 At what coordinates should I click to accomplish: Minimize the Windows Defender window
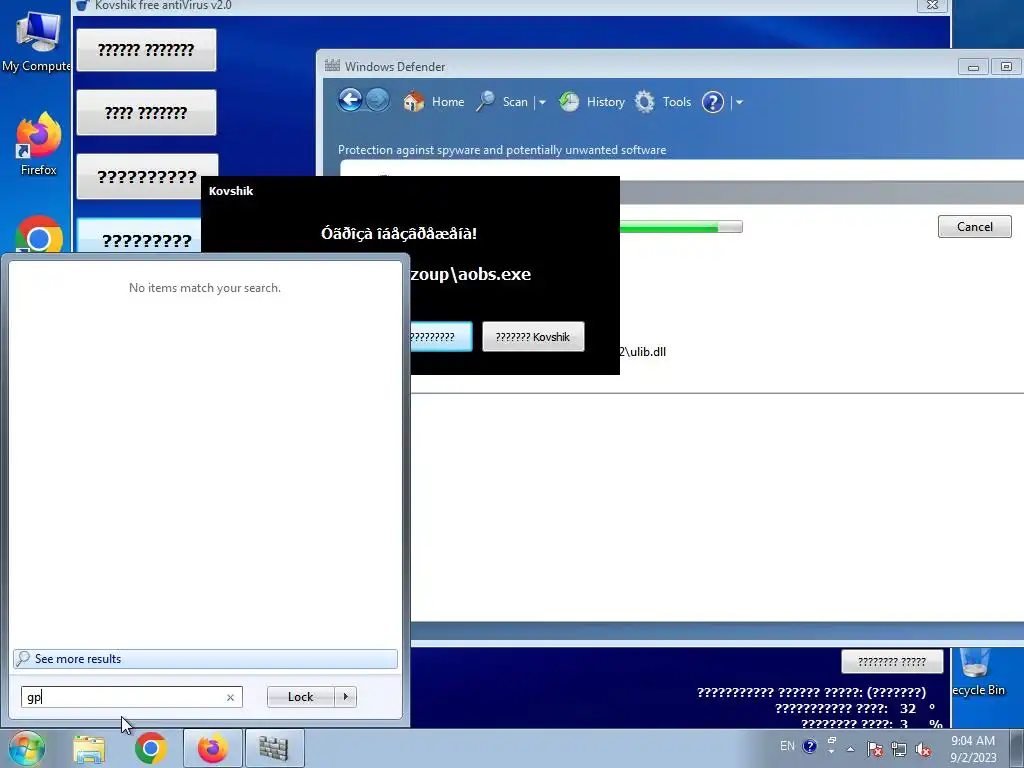coord(973,67)
